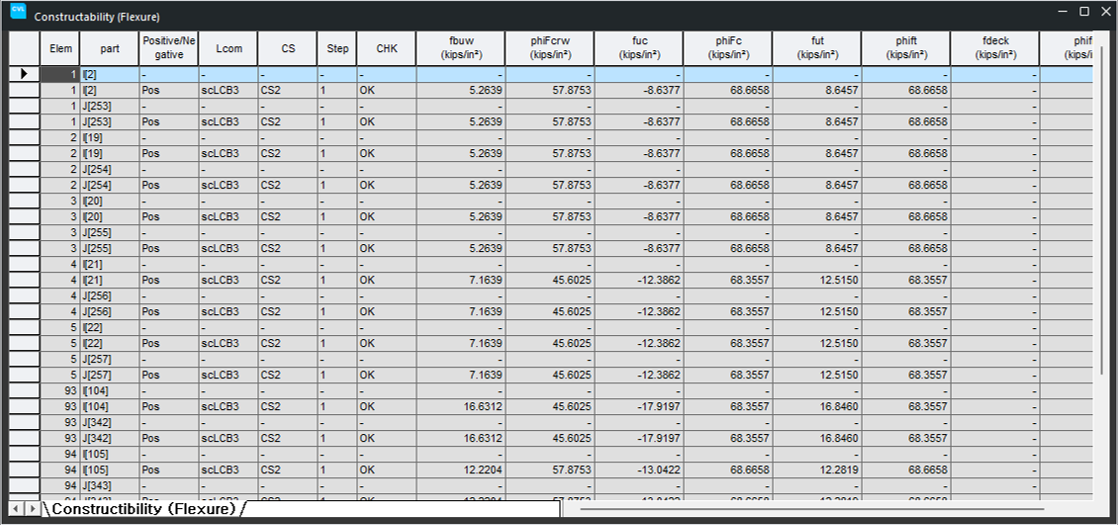Click the J[343] part cell
The width and height of the screenshot is (1118, 525).
pos(110,486)
